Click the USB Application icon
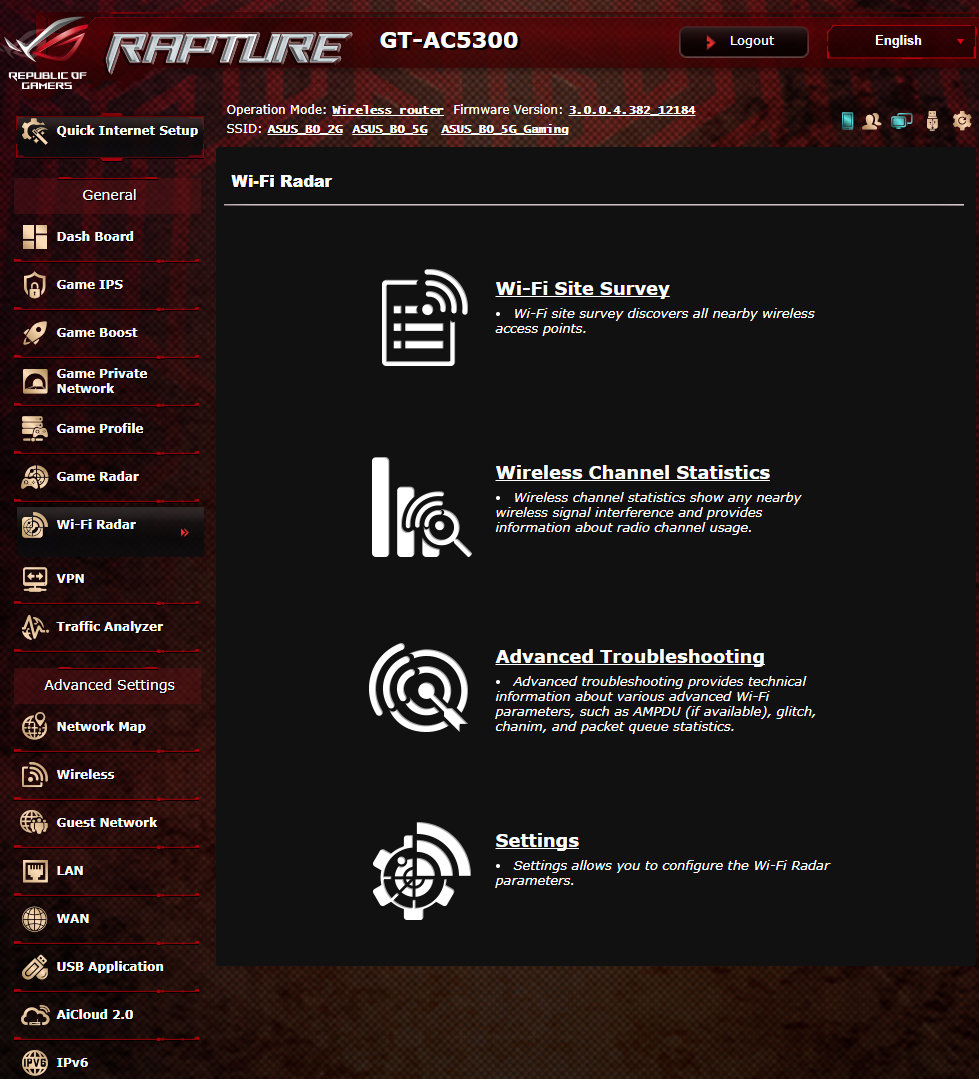The height and width of the screenshot is (1079, 979). (34, 967)
